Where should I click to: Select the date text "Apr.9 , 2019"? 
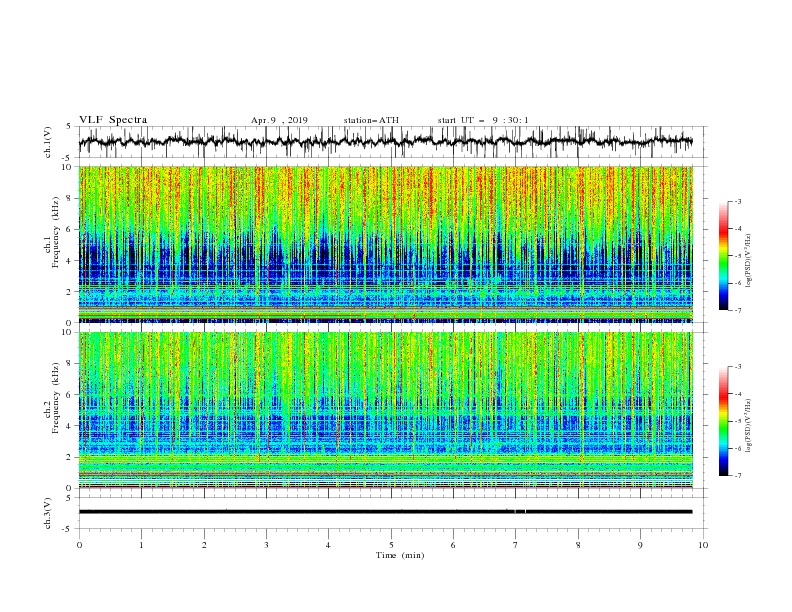tap(279, 120)
